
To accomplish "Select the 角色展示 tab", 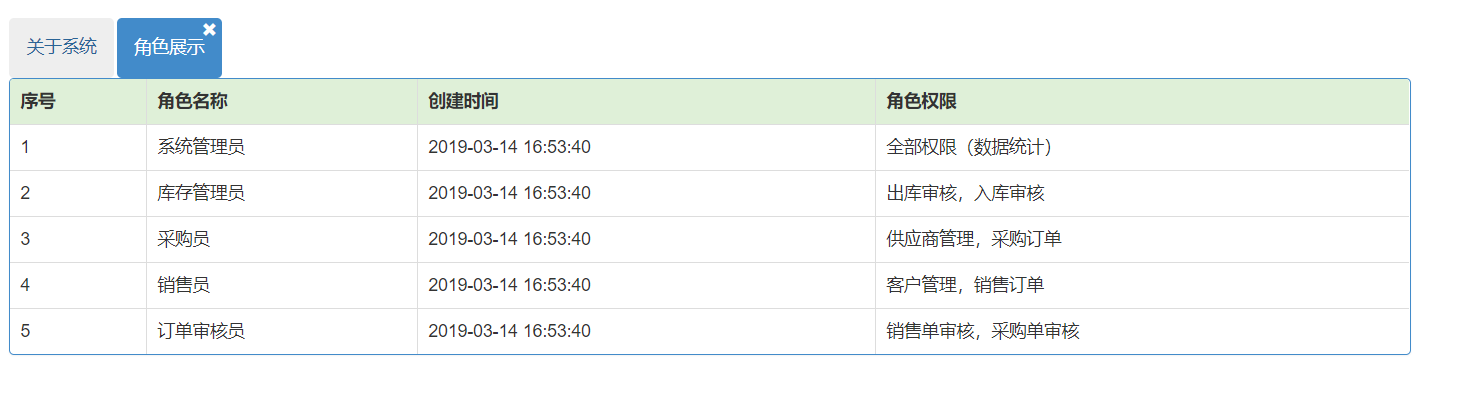I will click(x=169, y=47).
